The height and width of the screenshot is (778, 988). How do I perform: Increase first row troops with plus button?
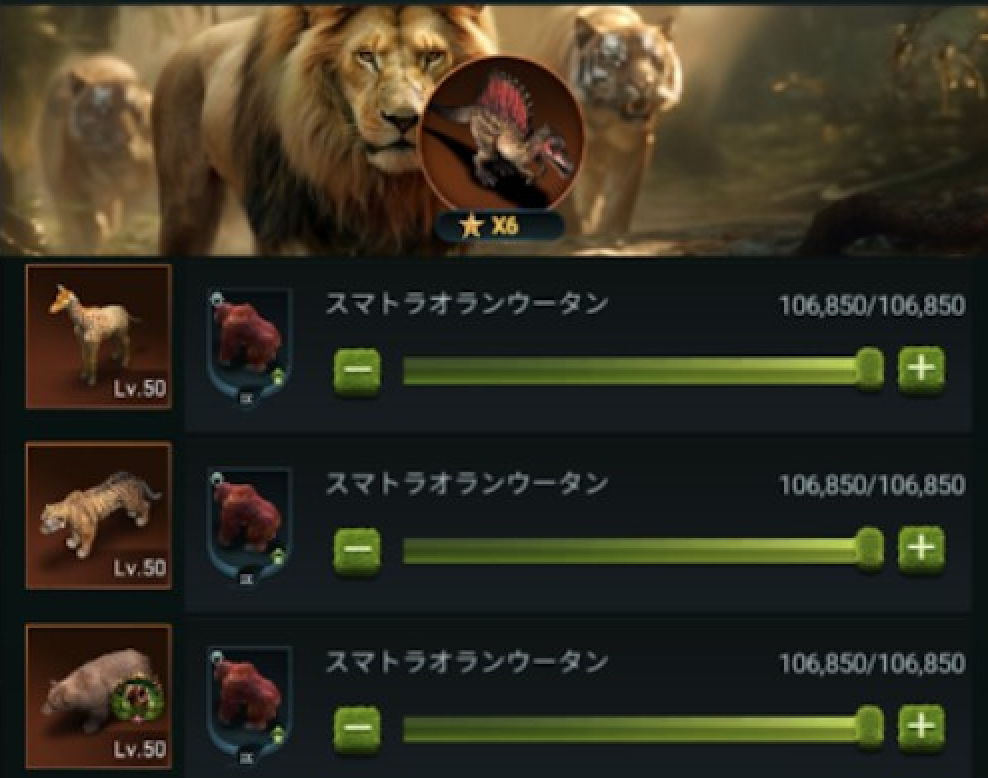[x=921, y=369]
